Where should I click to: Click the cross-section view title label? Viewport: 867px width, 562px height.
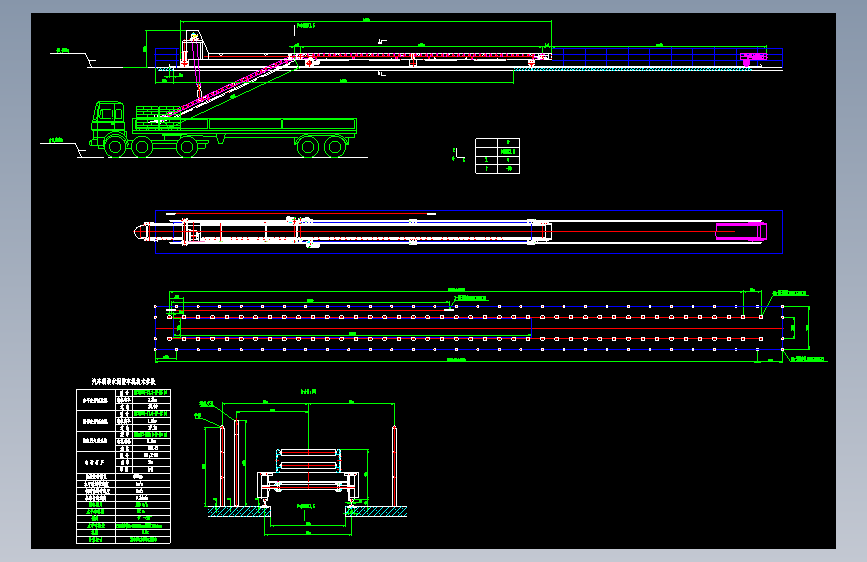pos(309,392)
